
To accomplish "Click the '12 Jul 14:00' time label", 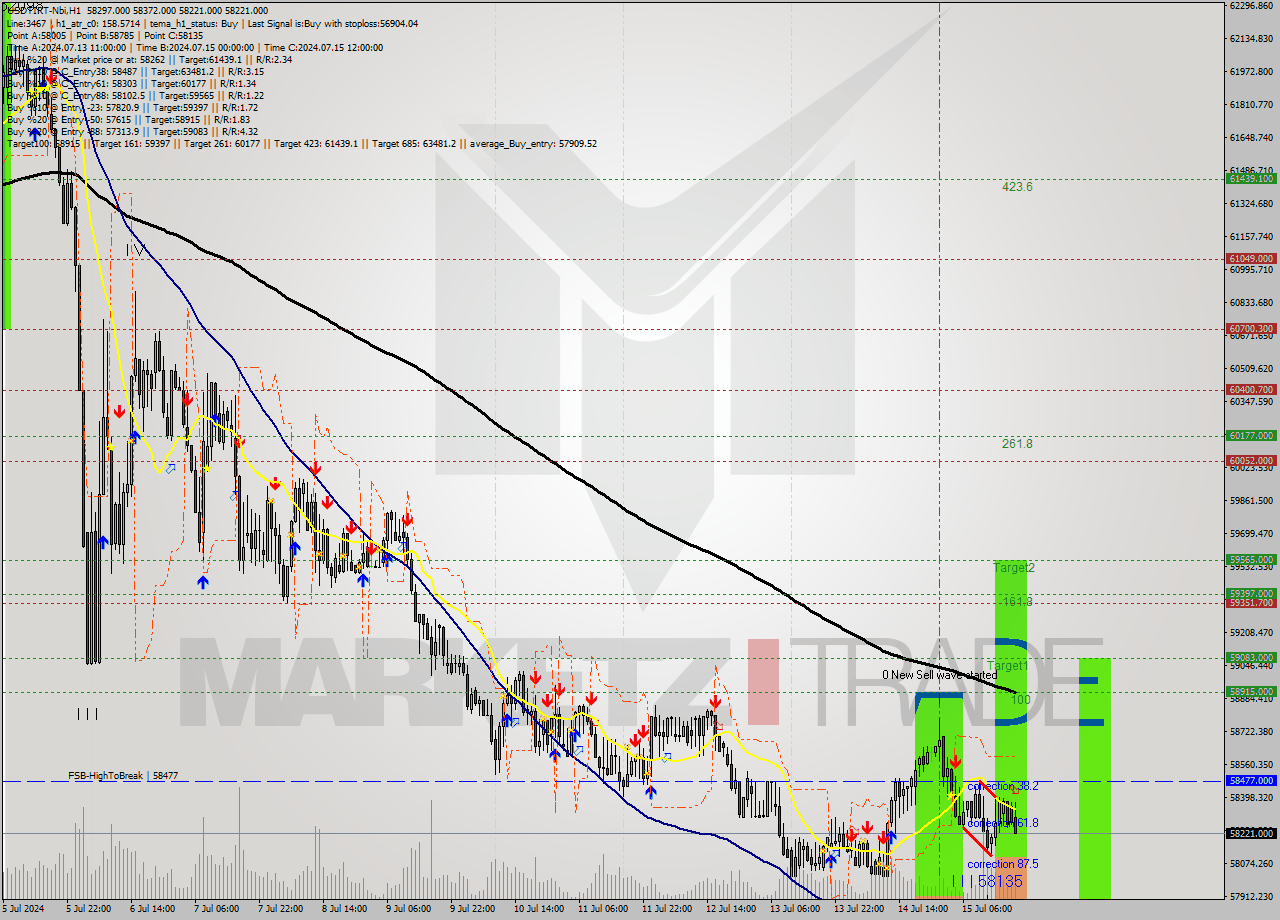I will pyautogui.click(x=731, y=909).
